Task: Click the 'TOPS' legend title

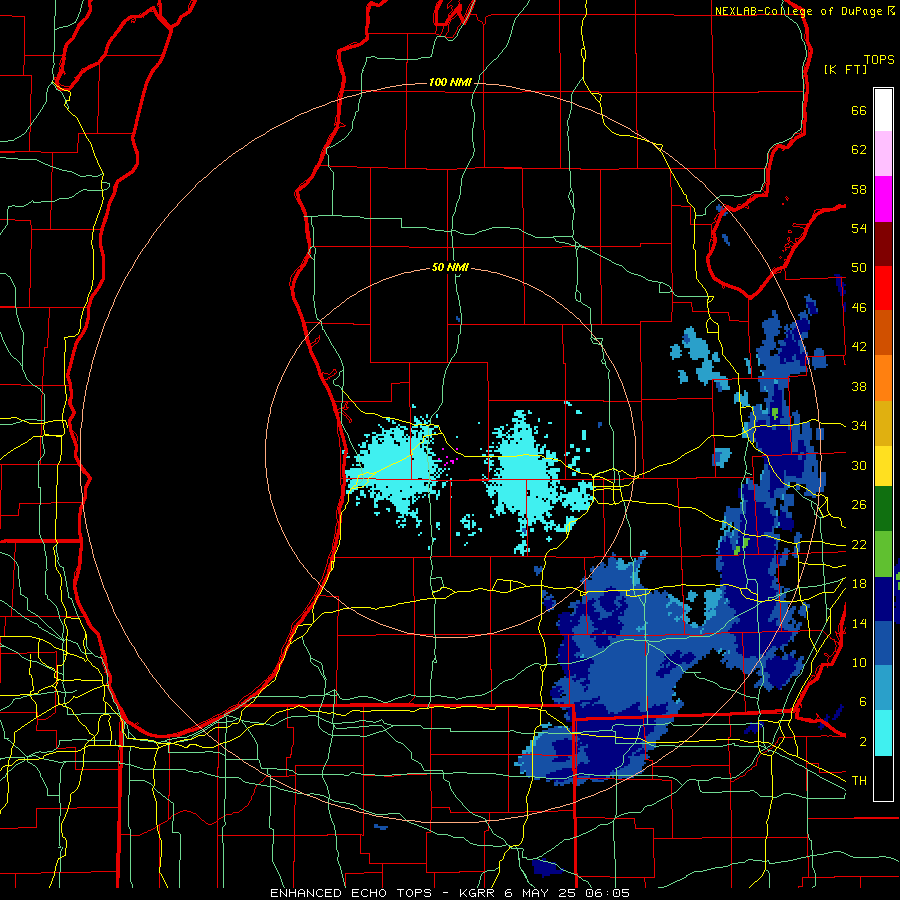Action: pos(879,60)
